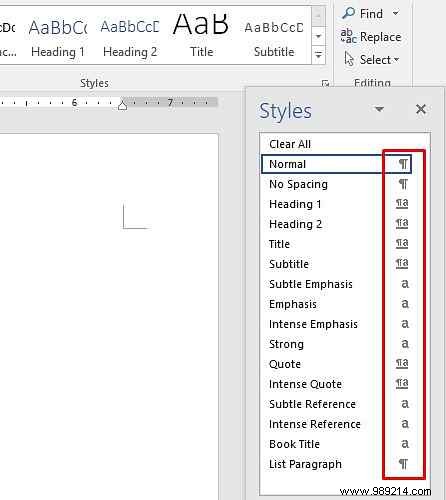446x500 pixels.
Task: Select the No Spacing style
Action: [x=336, y=184]
